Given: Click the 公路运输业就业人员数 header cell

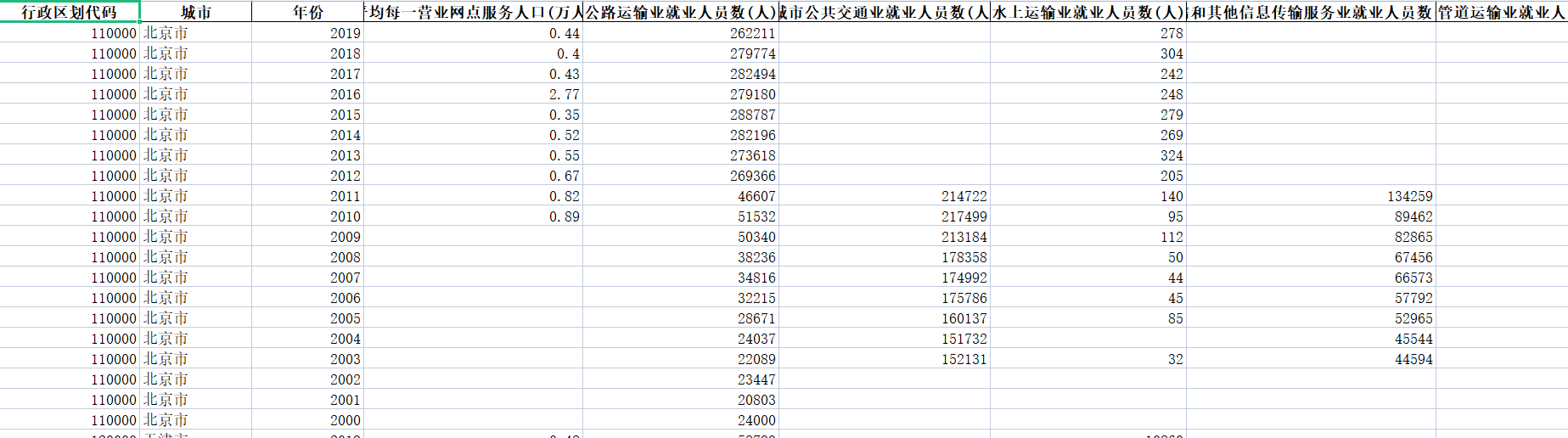Looking at the screenshot, I should (x=681, y=12).
